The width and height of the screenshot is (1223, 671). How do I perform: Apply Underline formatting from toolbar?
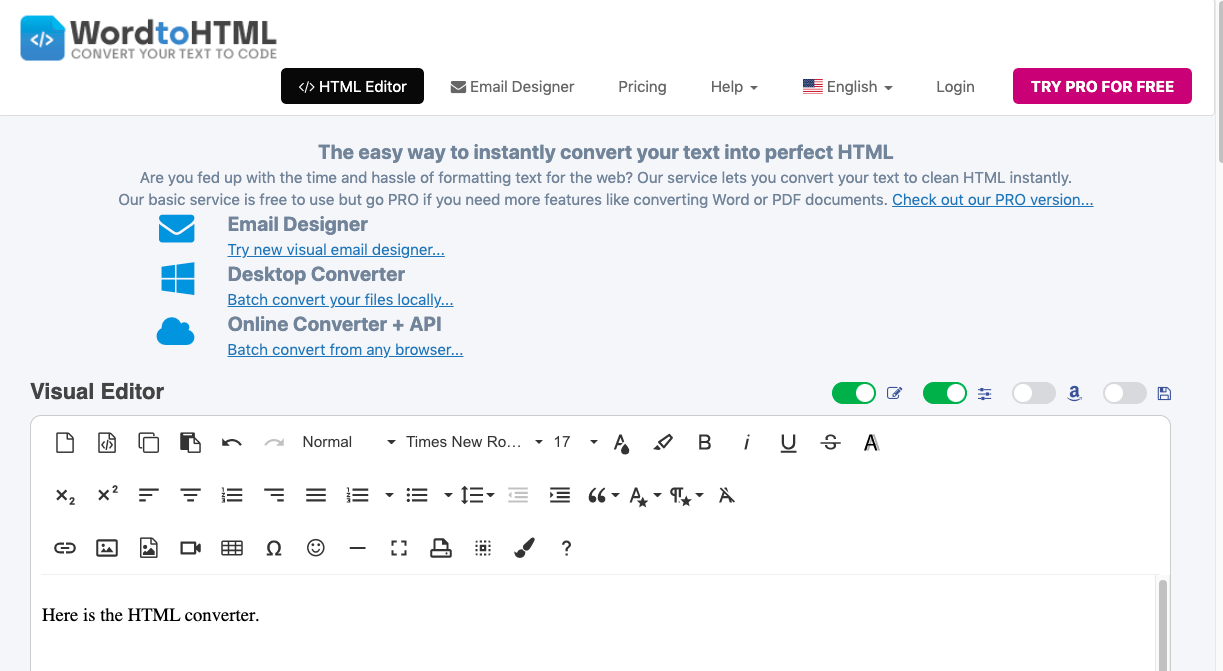(x=788, y=442)
